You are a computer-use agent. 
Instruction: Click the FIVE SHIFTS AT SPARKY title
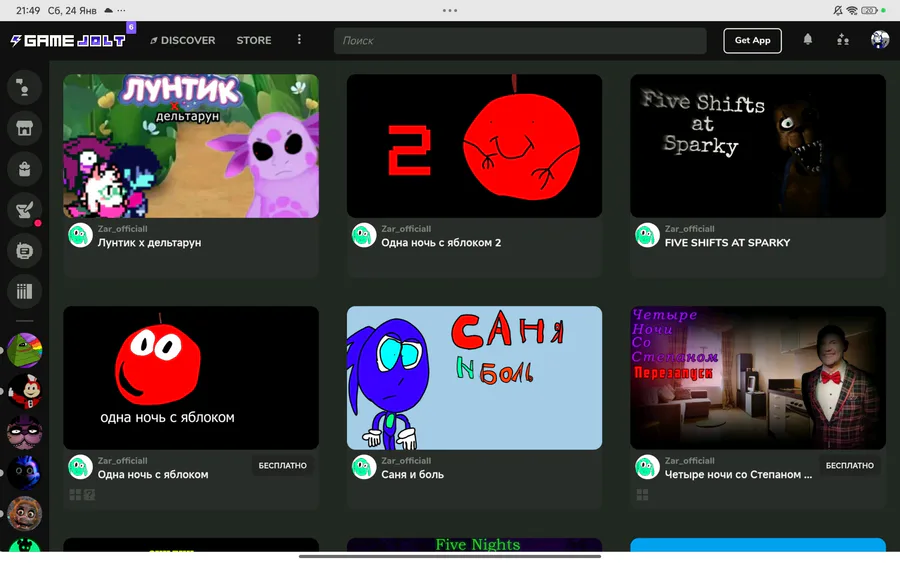727,243
